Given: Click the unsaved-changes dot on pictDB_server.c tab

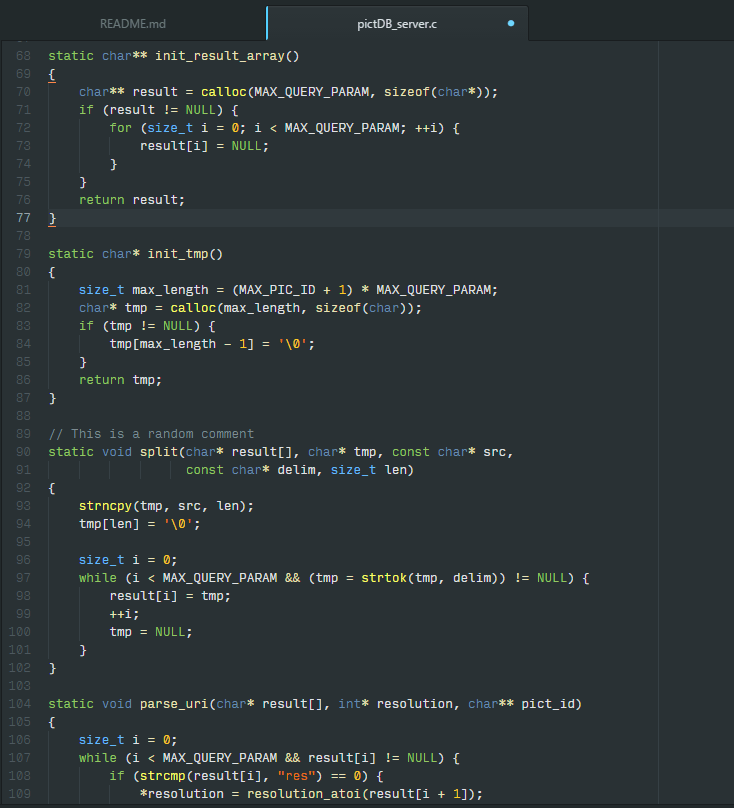Looking at the screenshot, I should point(511,23).
